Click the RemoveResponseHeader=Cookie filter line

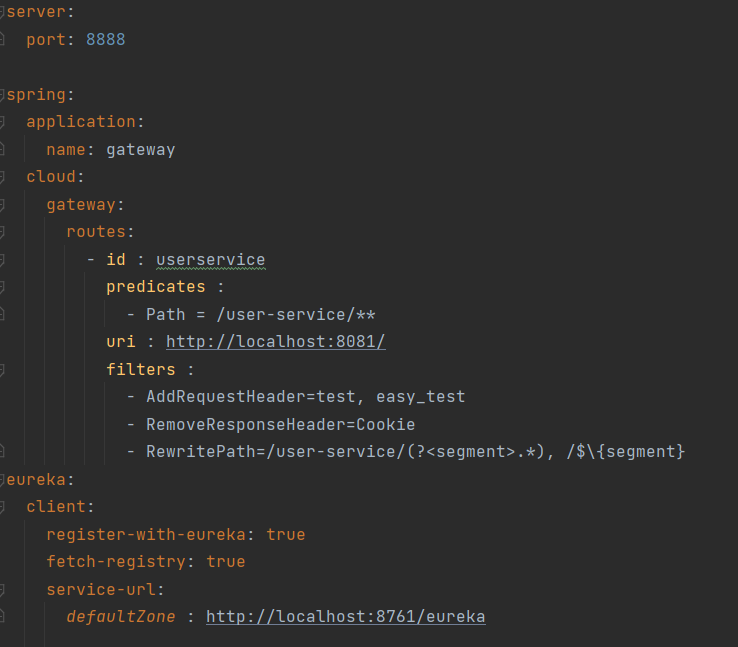coord(281,424)
